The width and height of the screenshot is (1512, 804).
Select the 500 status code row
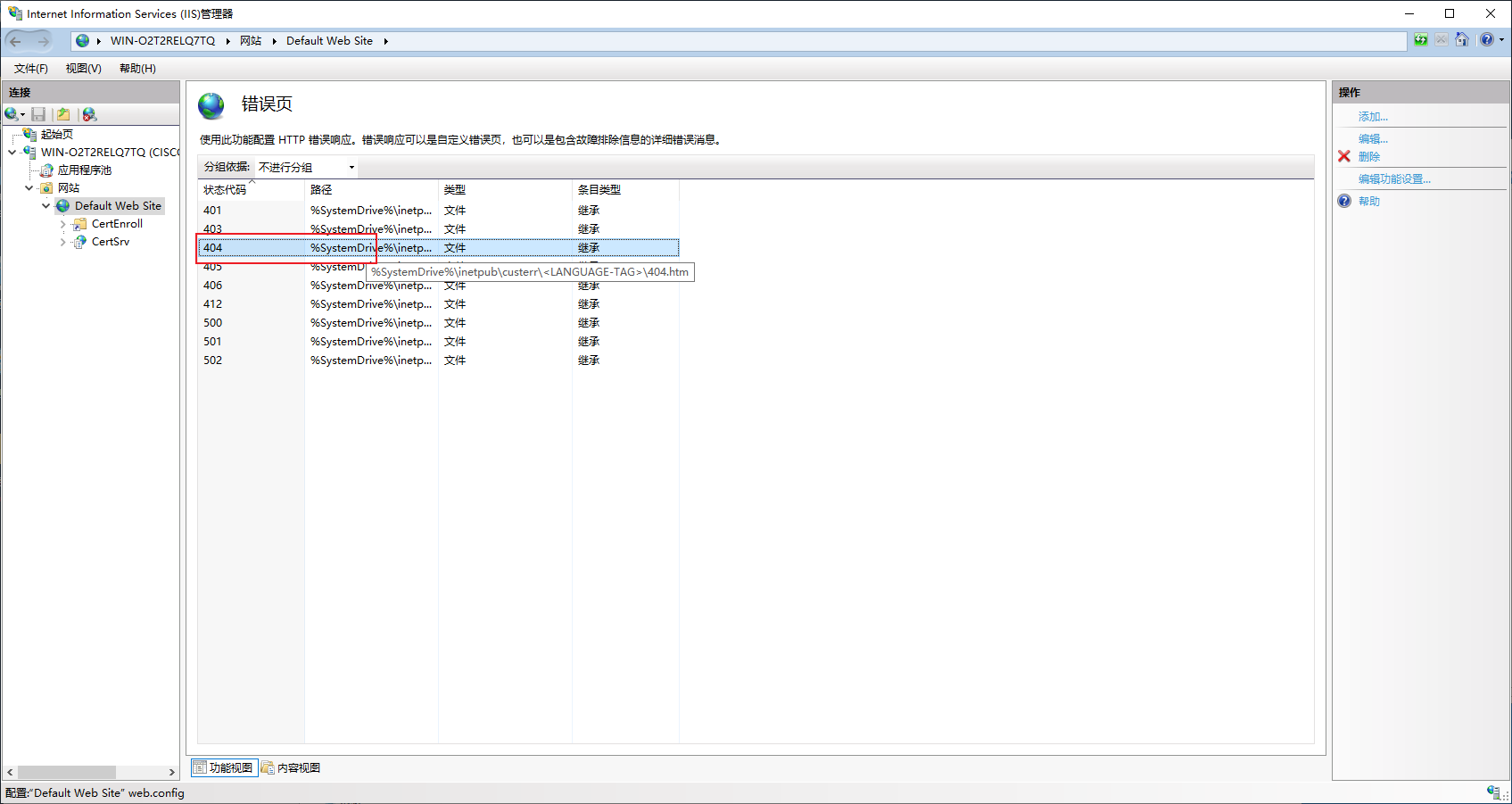438,323
